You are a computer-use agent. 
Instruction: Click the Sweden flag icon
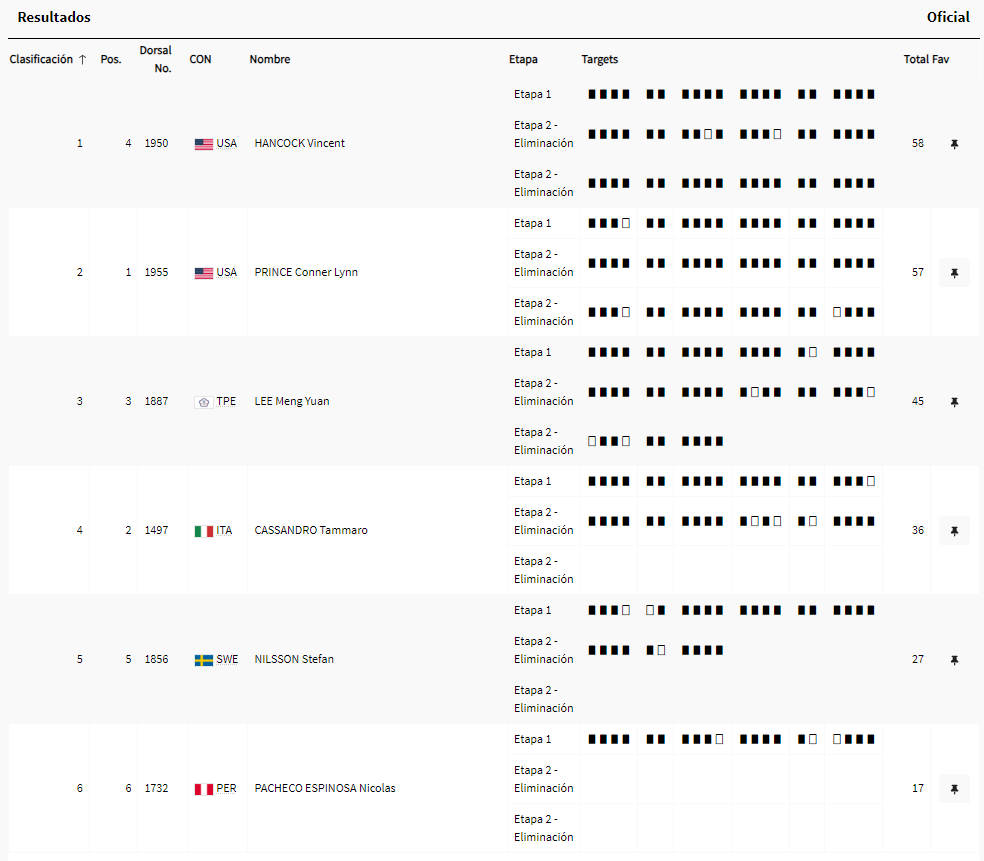tap(204, 660)
